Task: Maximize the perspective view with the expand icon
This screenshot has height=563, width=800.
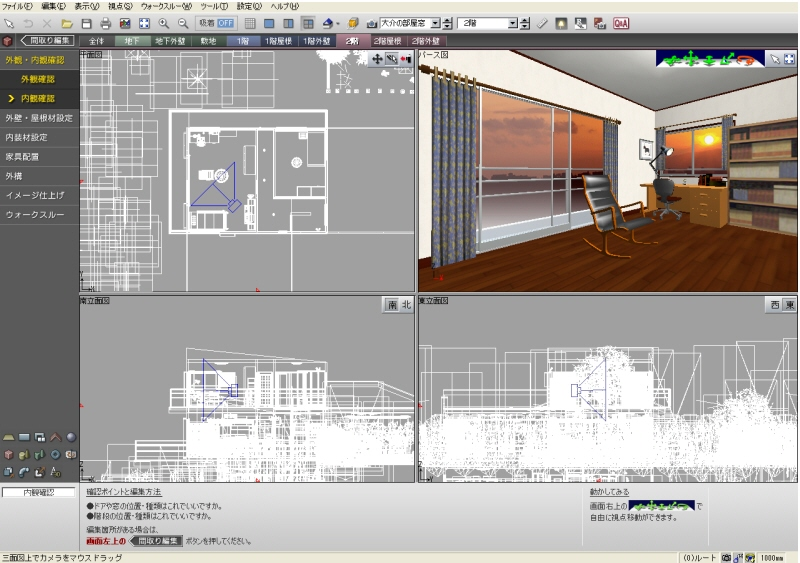Action: 789,59
